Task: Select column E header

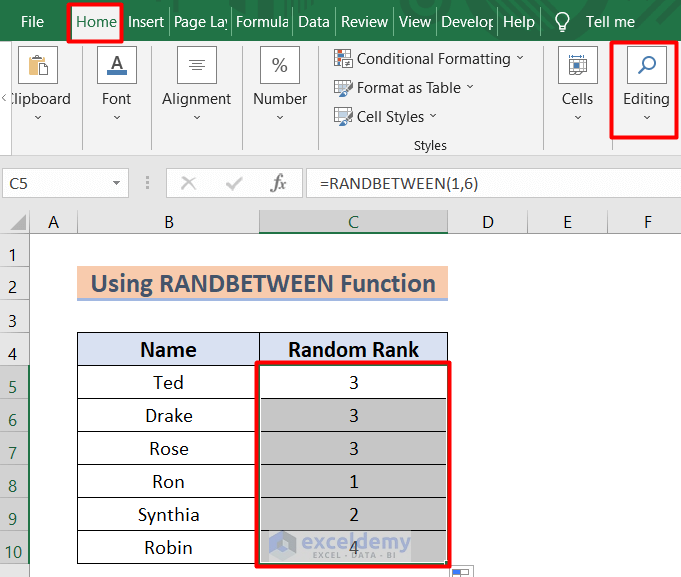Action: coord(568,222)
